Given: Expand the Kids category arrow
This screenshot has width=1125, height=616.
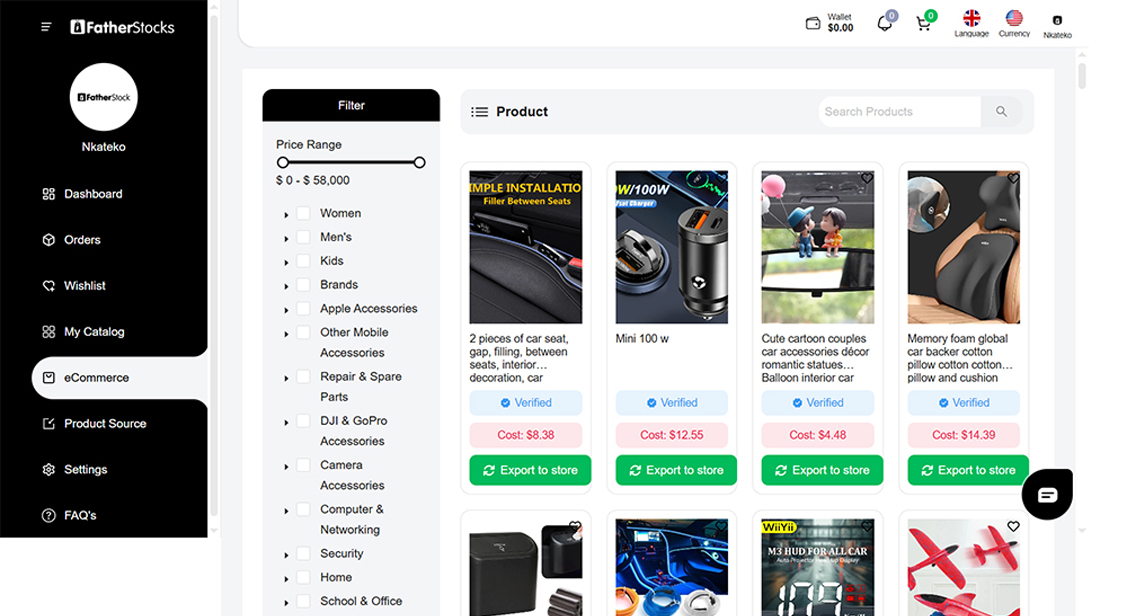Looking at the screenshot, I should coord(286,262).
